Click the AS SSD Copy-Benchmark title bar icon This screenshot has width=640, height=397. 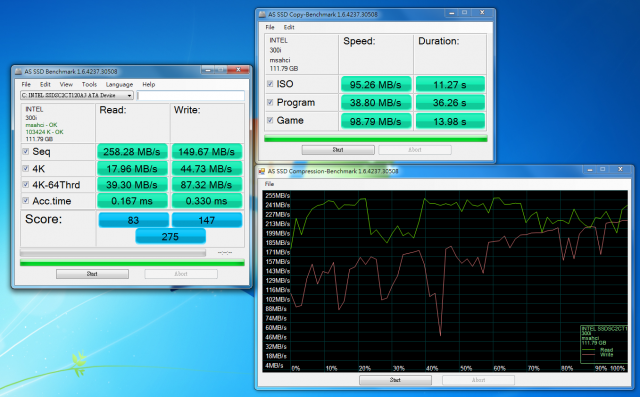262,15
